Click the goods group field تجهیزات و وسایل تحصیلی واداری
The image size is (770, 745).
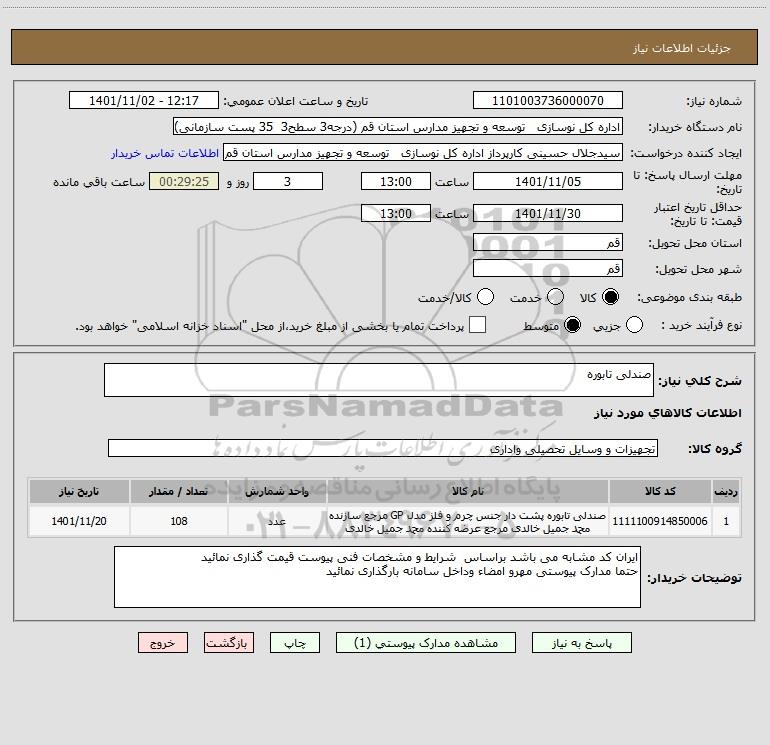coord(383,448)
